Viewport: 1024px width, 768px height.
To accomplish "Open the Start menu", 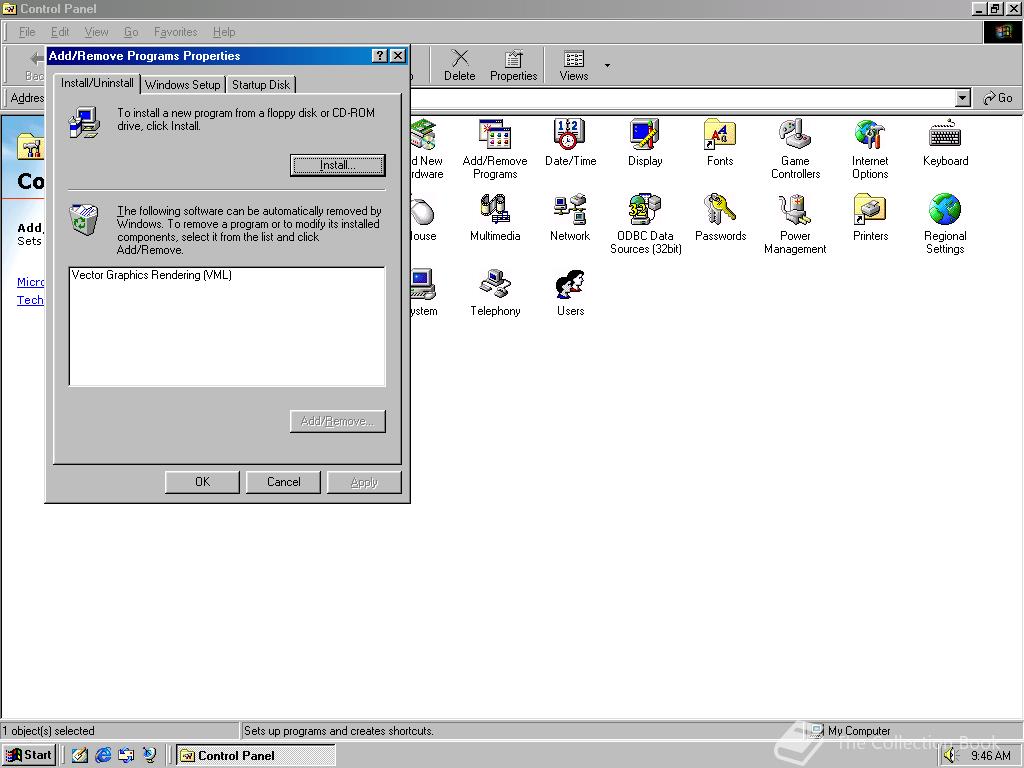I will tap(29, 755).
